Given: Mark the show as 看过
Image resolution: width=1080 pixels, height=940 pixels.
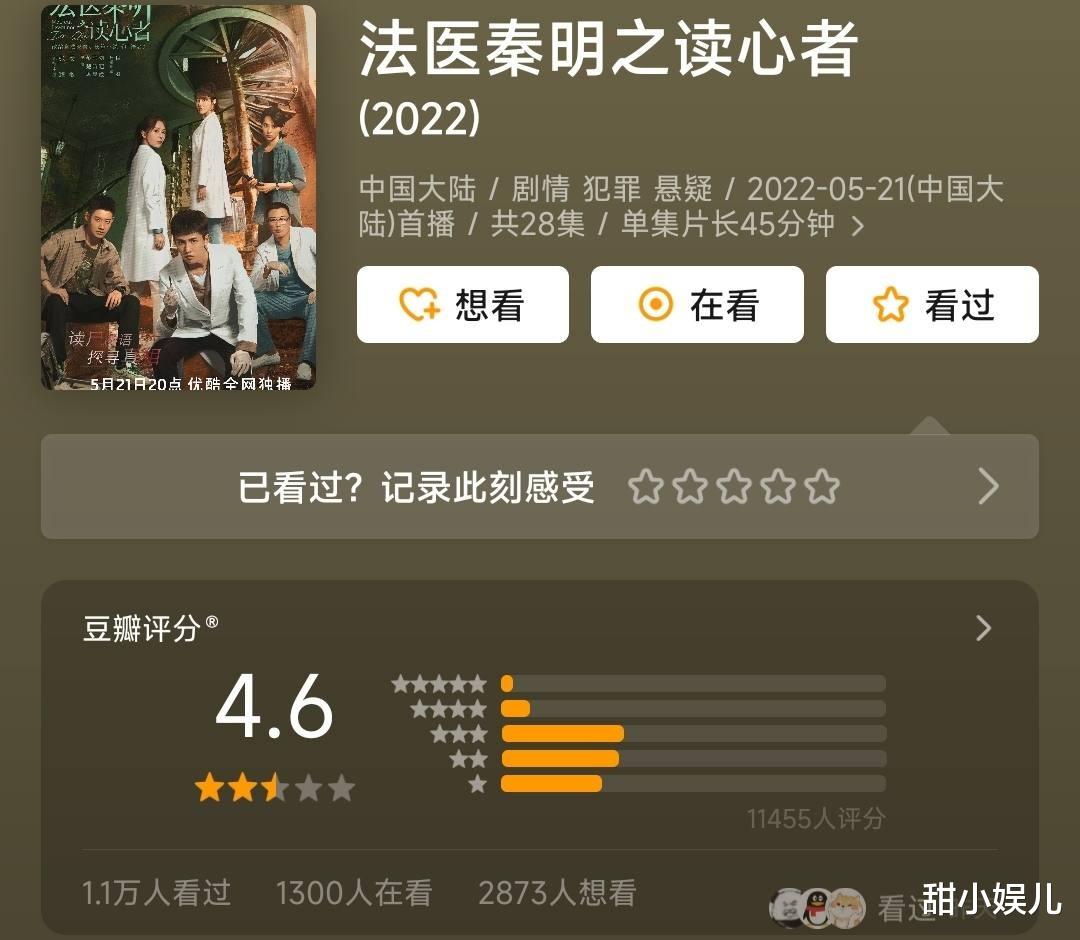Looking at the screenshot, I should pos(932,304).
